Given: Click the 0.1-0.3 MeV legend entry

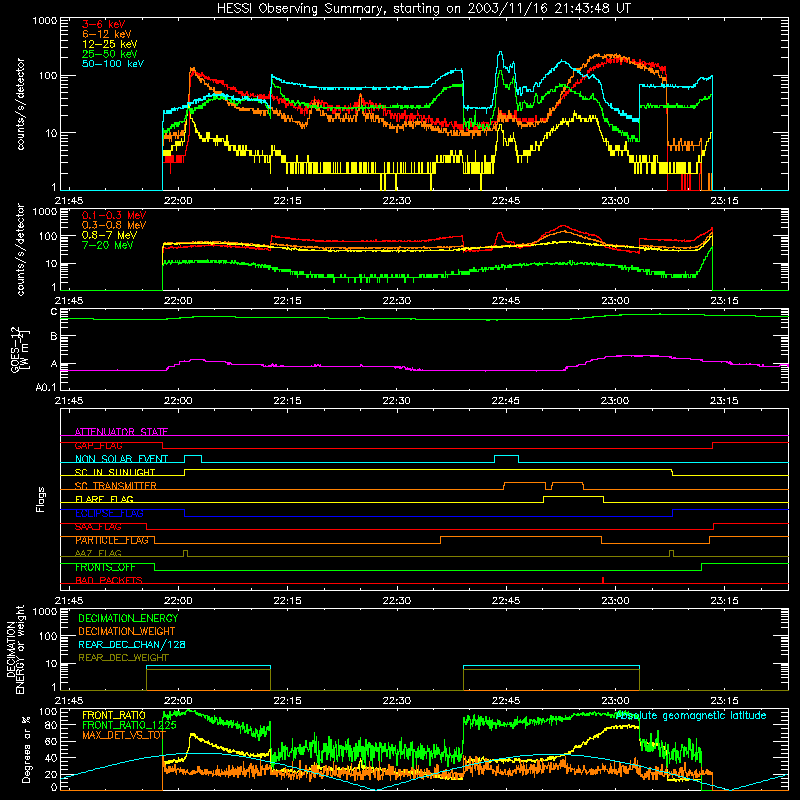Looking at the screenshot, I should (114, 215).
